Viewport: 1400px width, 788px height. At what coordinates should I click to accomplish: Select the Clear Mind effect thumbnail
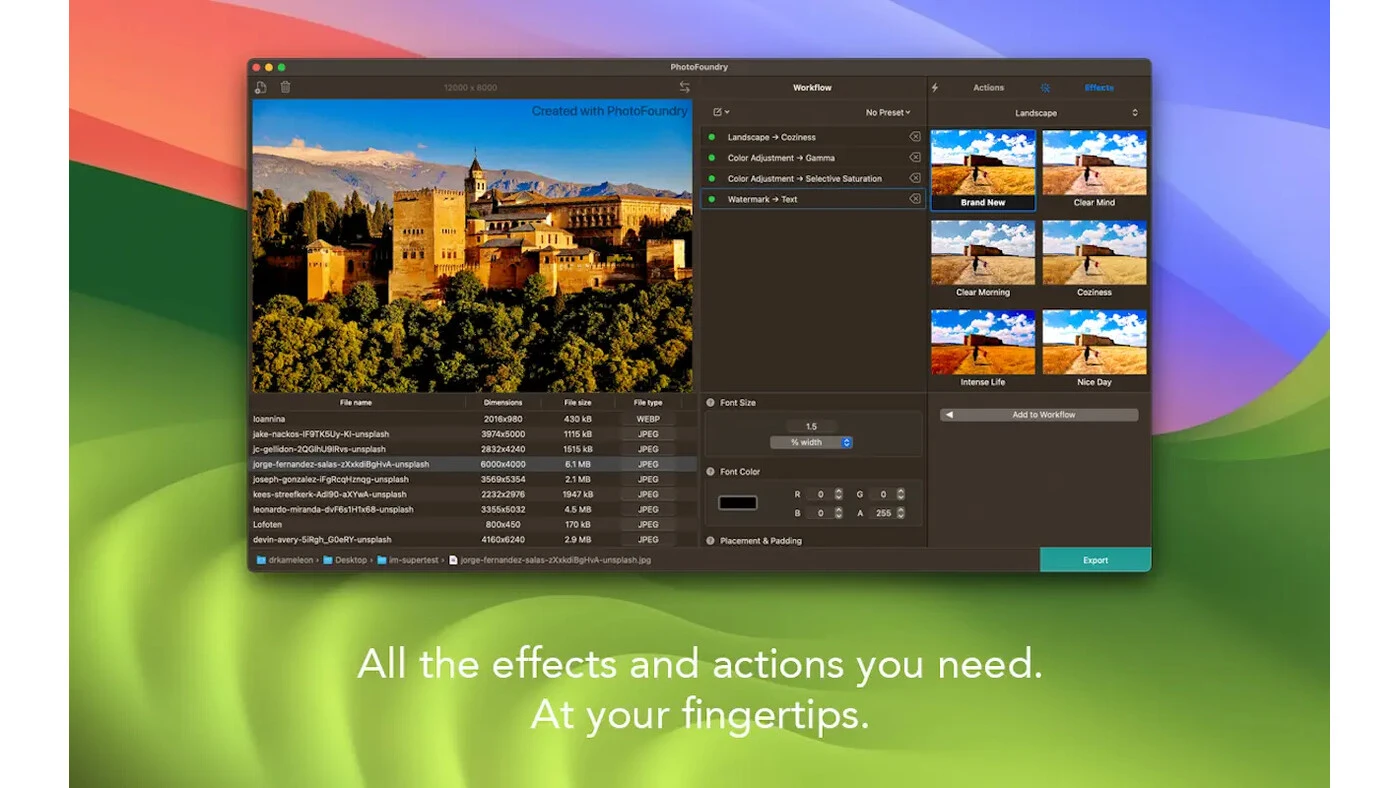1094,170
